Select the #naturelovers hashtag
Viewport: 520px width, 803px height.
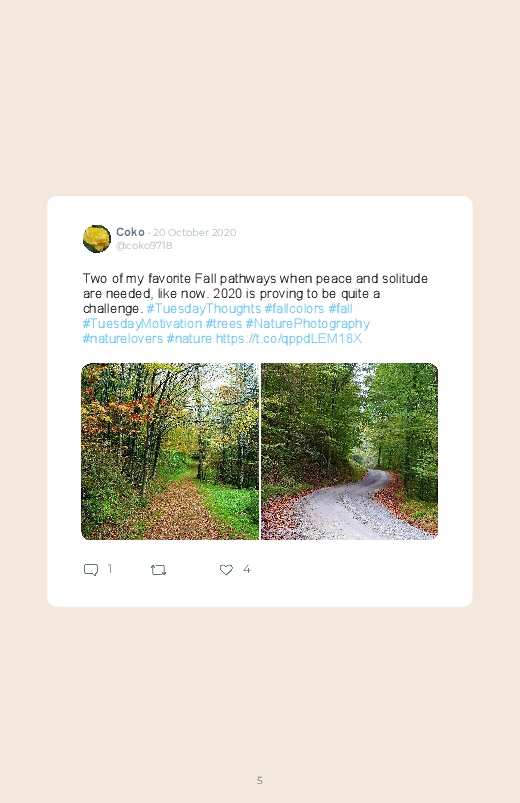coord(123,339)
